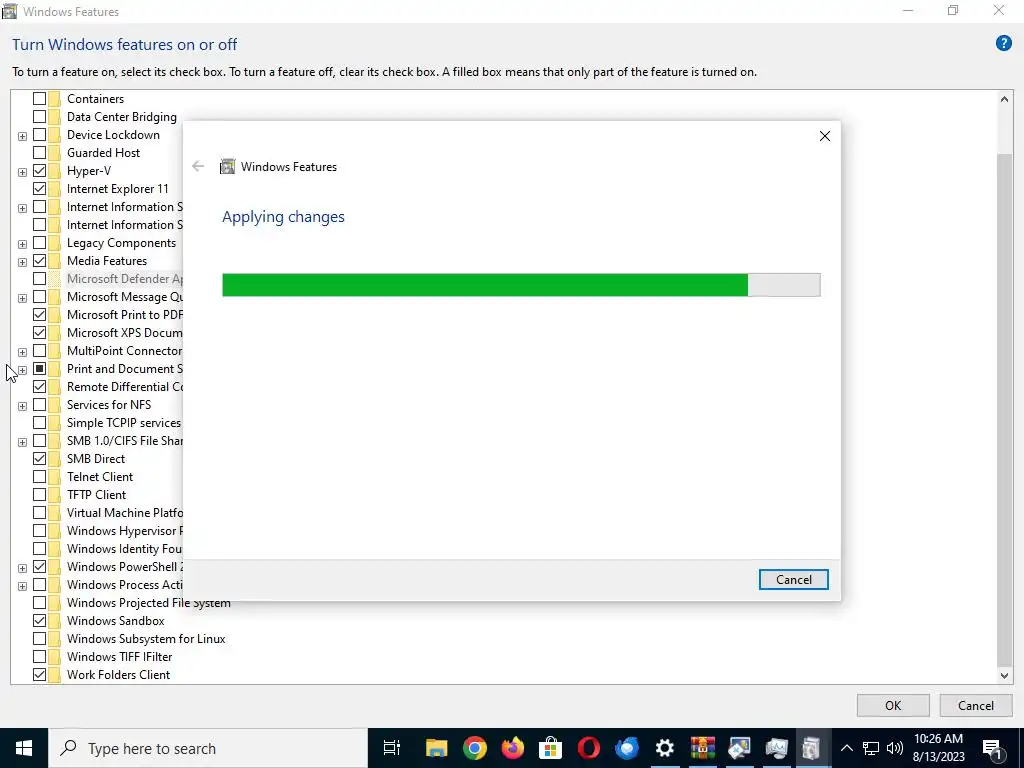Click the Task View icon

click(392, 748)
